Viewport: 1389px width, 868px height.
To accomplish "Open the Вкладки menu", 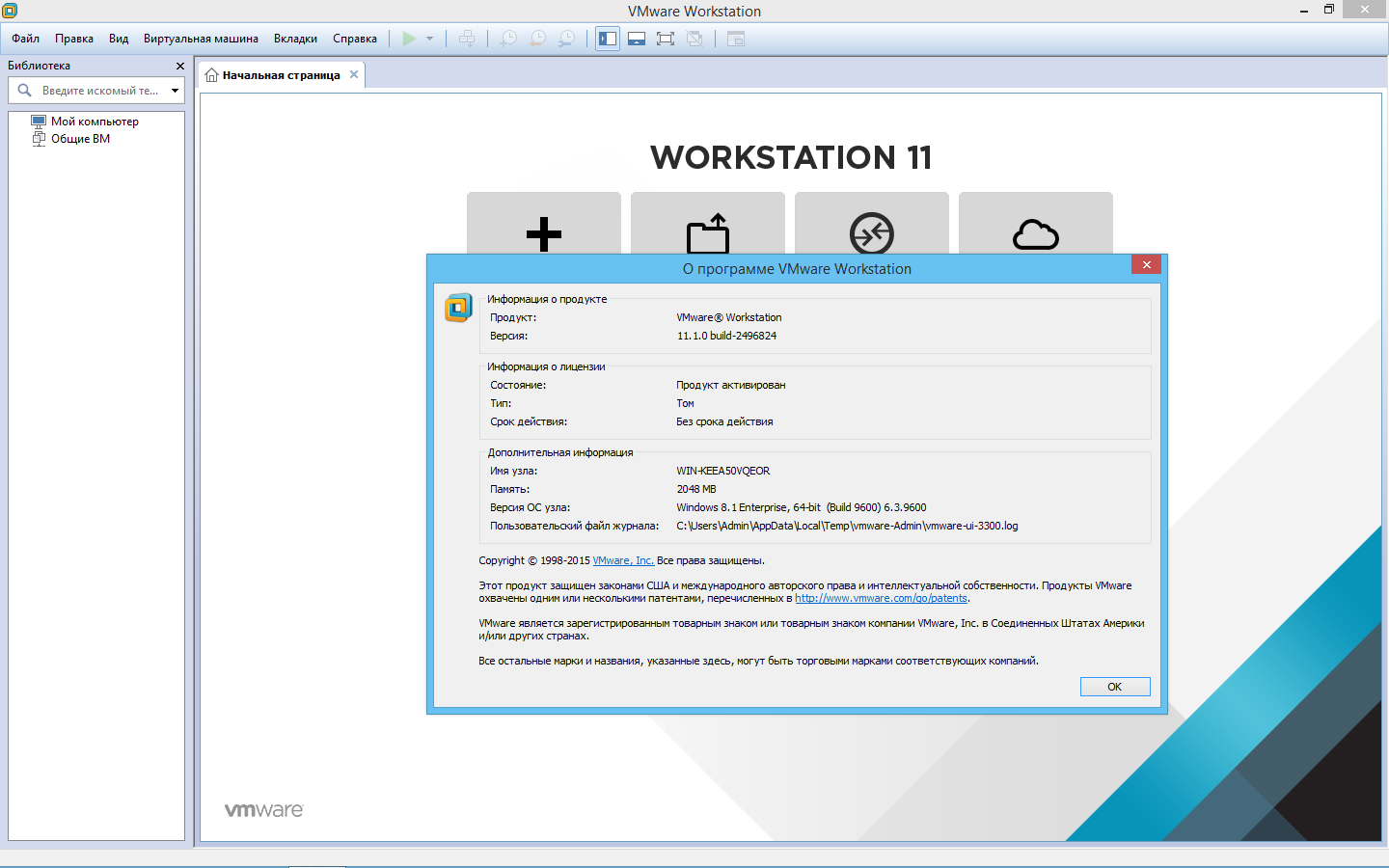I will [x=295, y=39].
